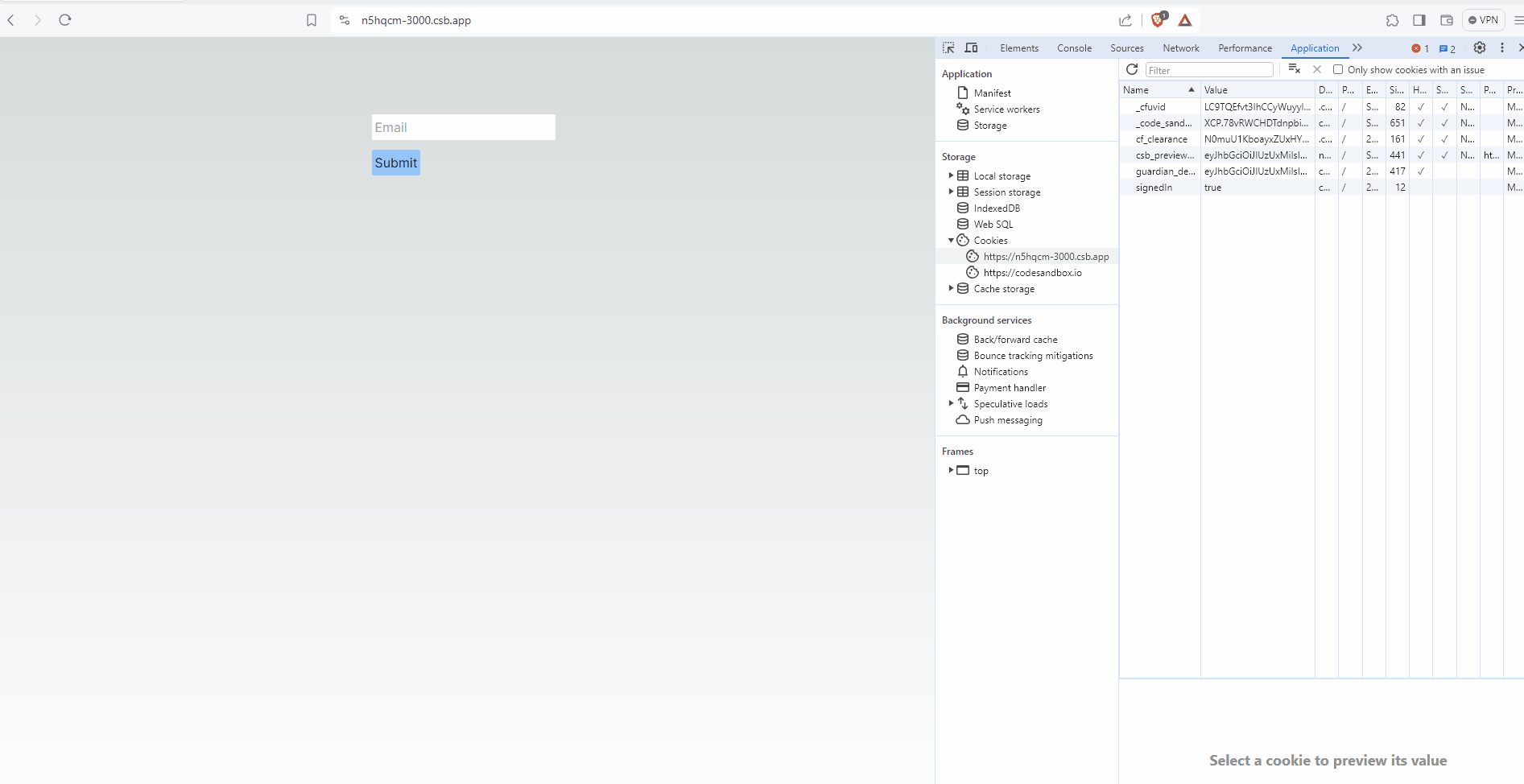Enable only show cookies with an issue

point(1338,70)
